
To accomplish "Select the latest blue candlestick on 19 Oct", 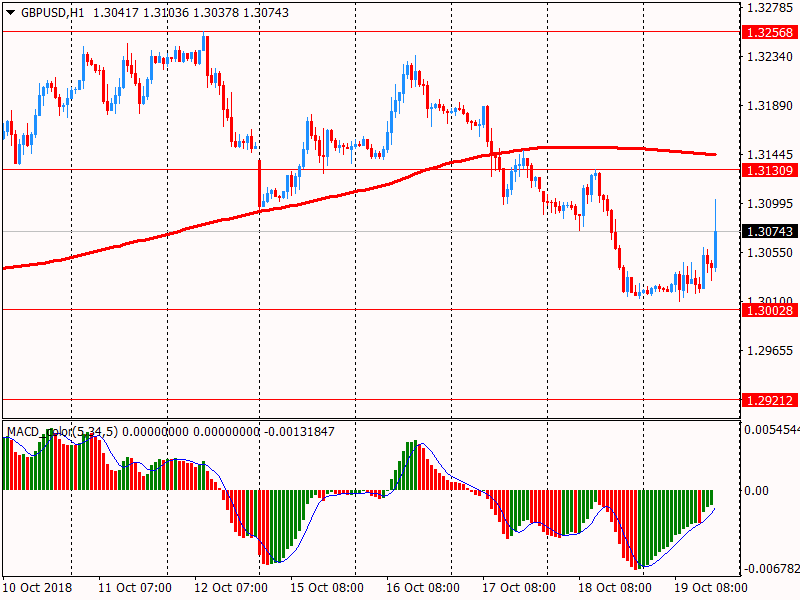I will click(x=716, y=249).
